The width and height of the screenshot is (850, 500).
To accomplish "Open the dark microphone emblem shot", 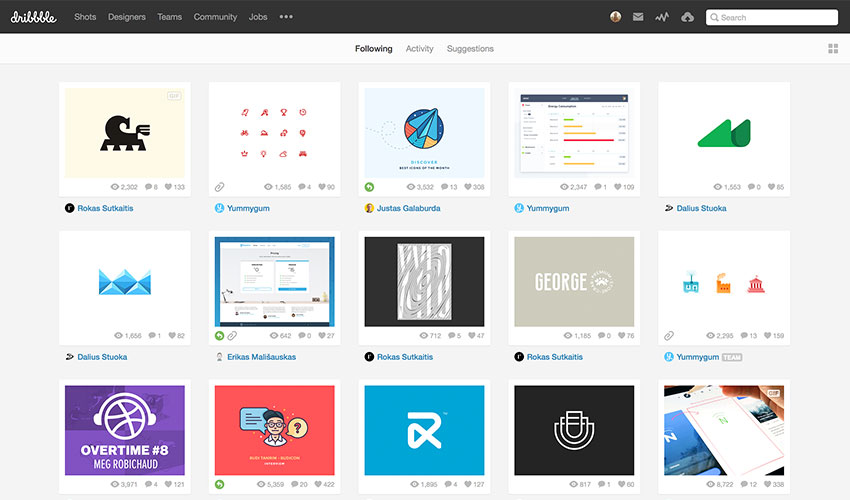I will tap(574, 430).
